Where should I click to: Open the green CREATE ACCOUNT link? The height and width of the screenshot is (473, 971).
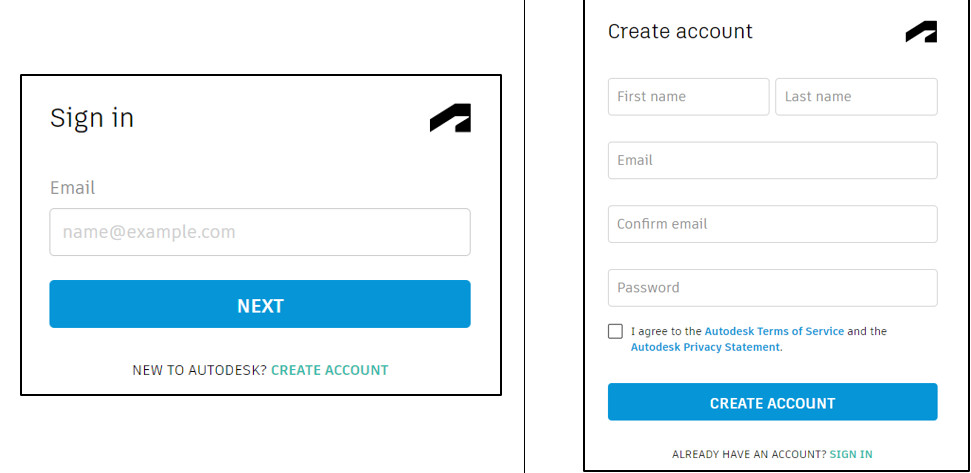coord(329,370)
